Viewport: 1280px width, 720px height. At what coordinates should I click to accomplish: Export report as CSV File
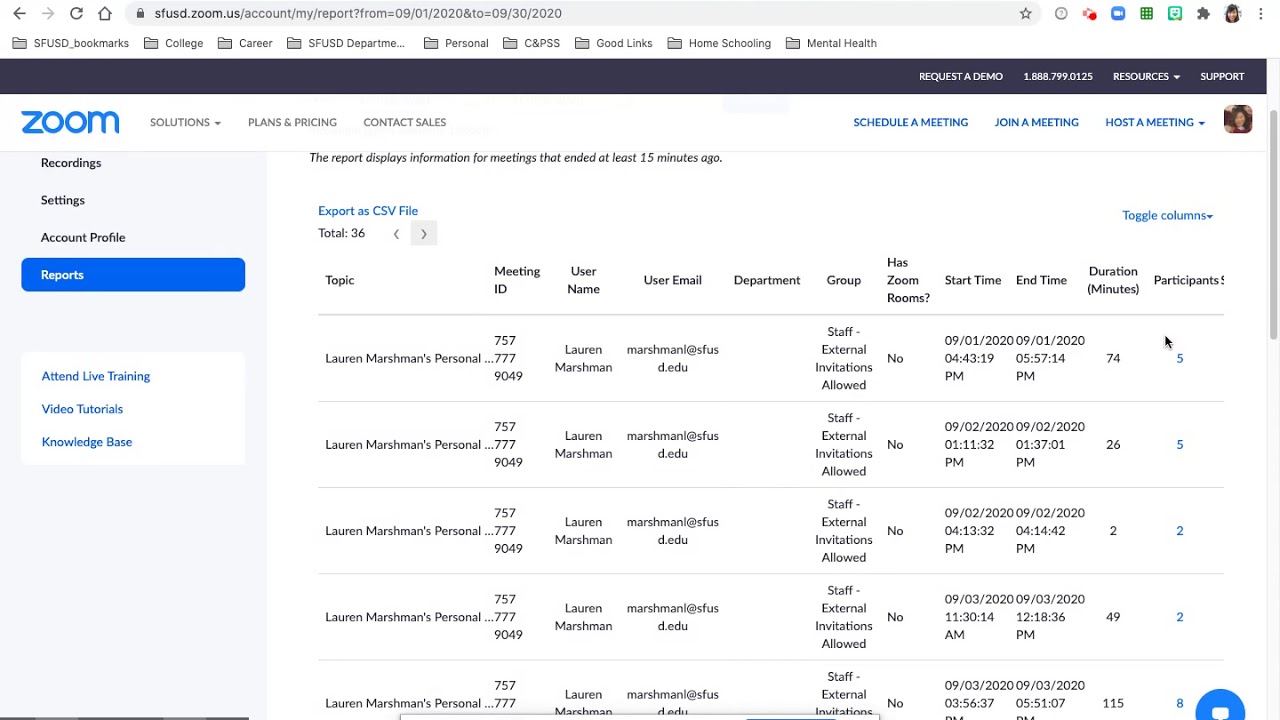point(368,211)
